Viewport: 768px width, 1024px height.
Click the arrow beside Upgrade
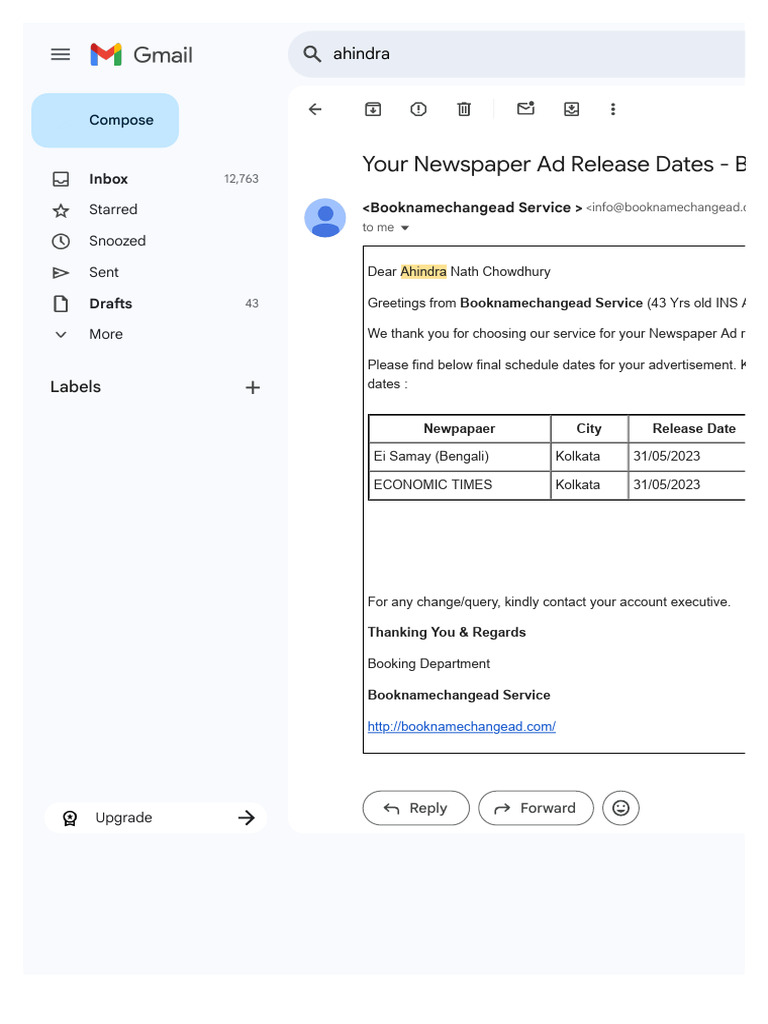click(x=246, y=818)
